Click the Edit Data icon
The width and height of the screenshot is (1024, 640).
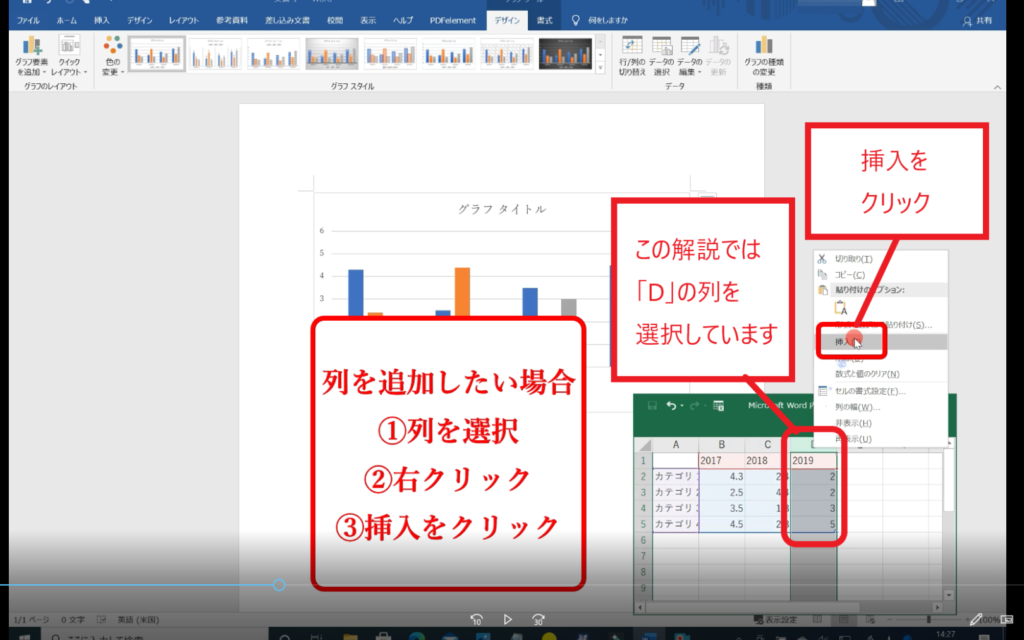pyautogui.click(x=691, y=55)
